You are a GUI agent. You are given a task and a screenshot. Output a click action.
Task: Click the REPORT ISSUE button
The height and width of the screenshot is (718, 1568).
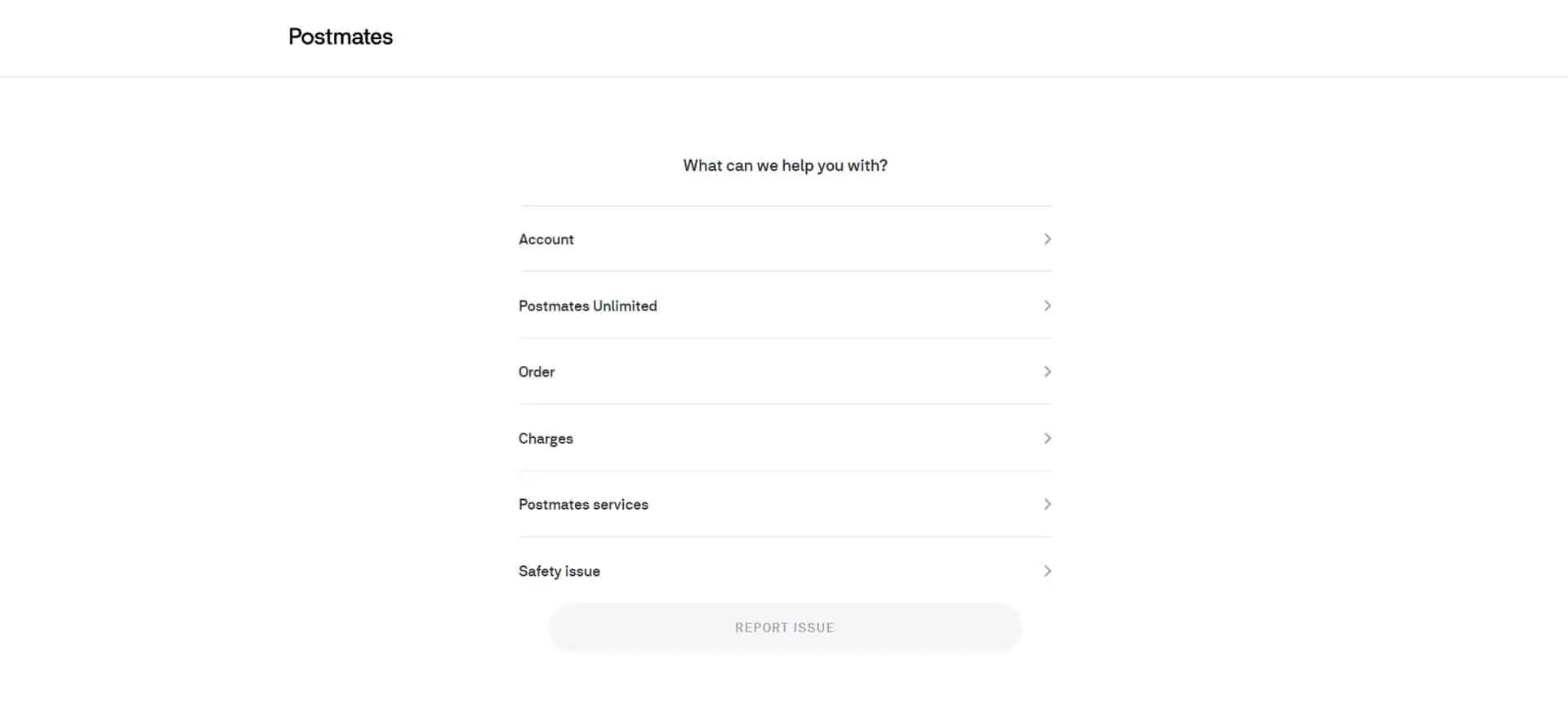(x=784, y=627)
